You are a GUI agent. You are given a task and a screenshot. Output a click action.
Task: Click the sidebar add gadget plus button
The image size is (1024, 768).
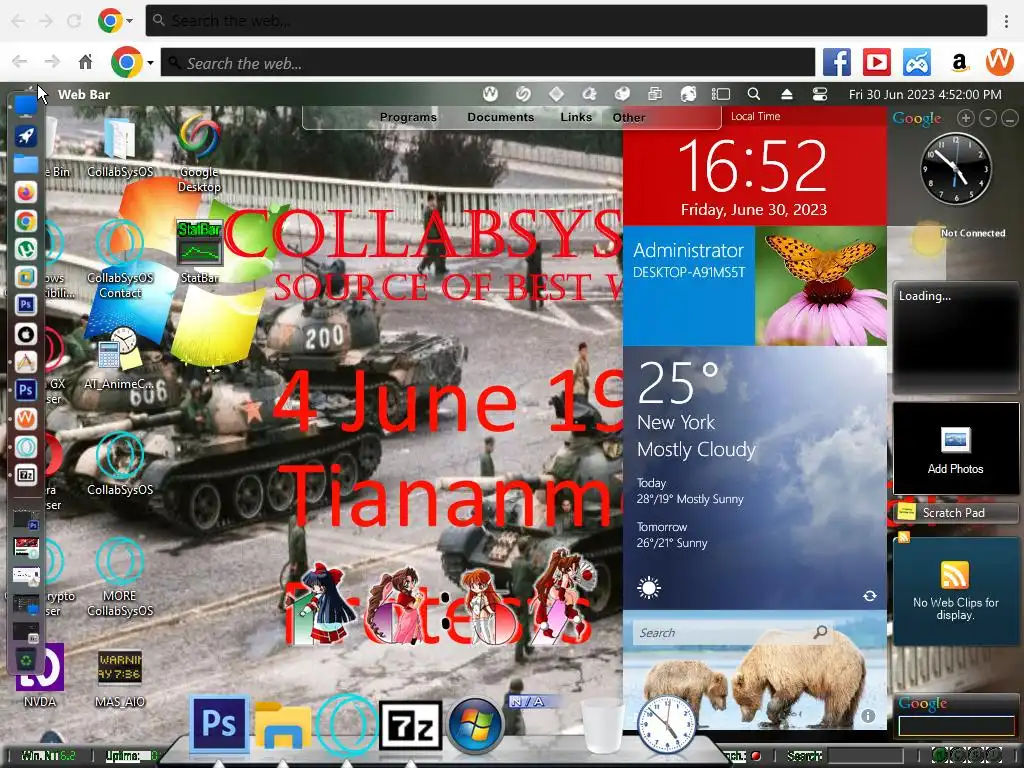[966, 118]
